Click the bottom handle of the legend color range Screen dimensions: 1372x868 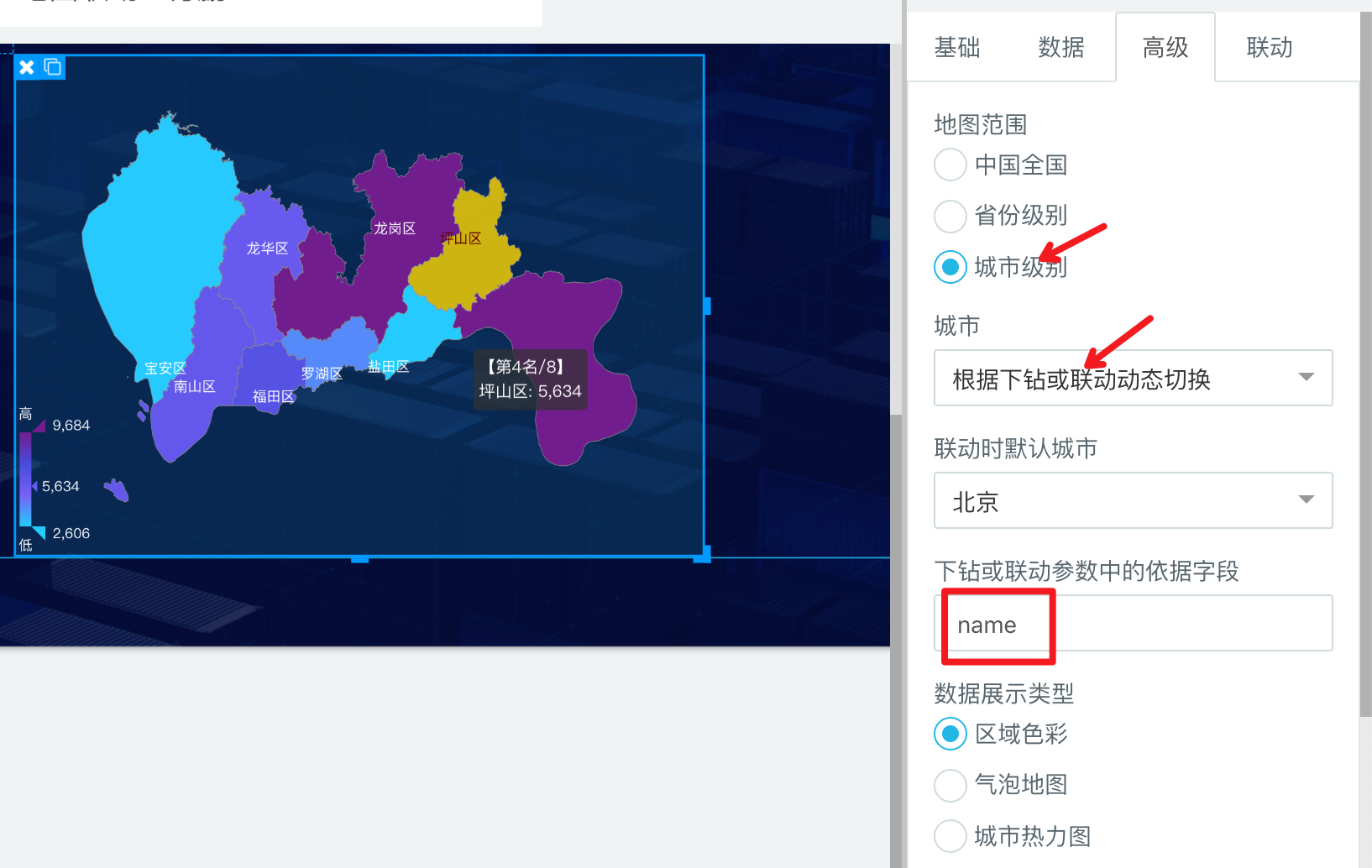[39, 533]
